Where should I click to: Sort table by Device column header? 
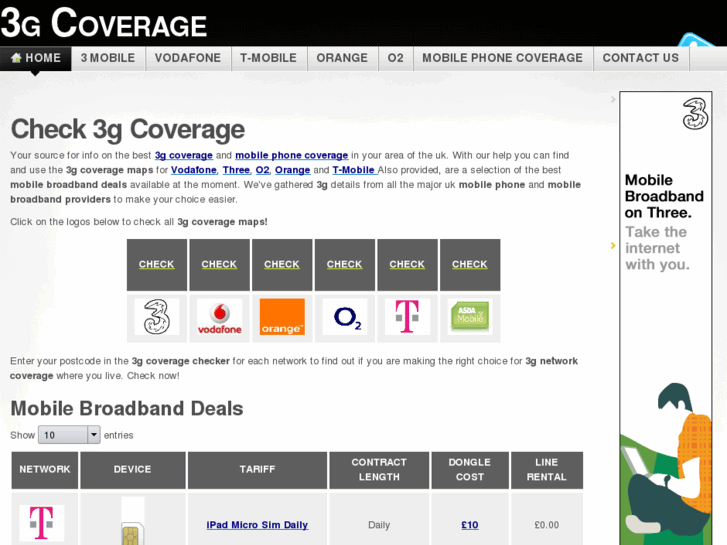[133, 470]
